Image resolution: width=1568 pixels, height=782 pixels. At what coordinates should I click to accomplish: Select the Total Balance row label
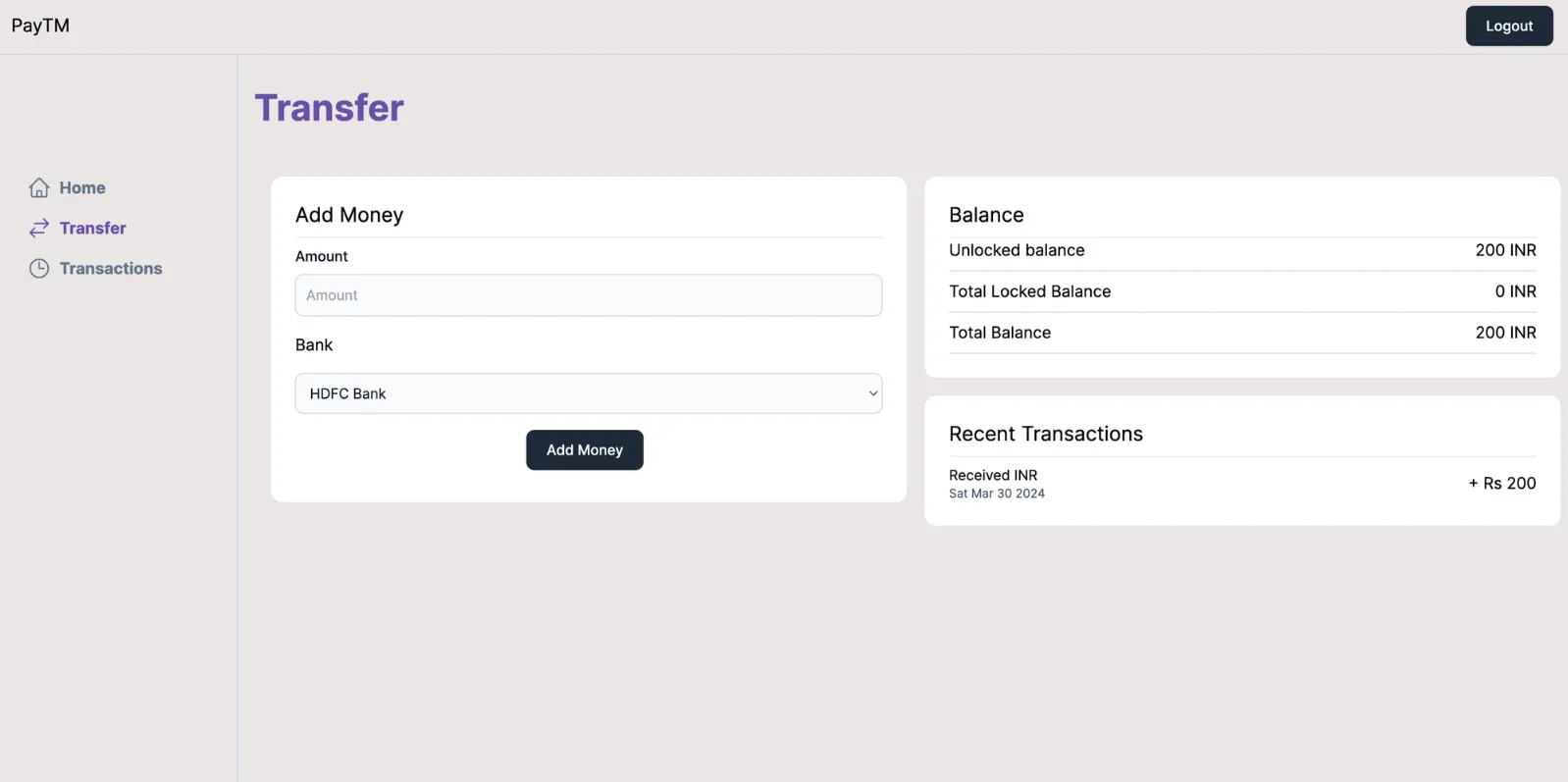[1000, 333]
